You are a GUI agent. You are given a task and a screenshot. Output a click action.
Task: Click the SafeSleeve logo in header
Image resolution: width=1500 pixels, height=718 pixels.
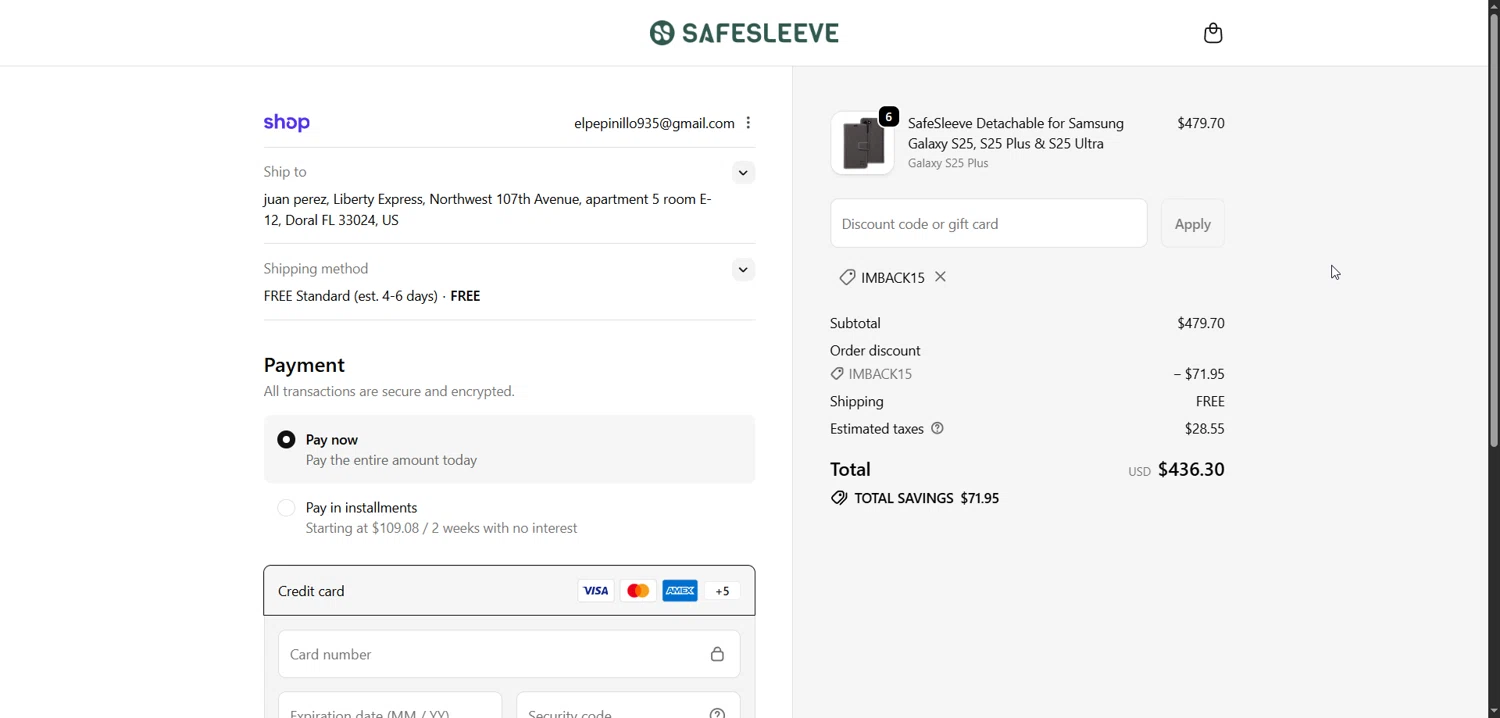pyautogui.click(x=745, y=33)
